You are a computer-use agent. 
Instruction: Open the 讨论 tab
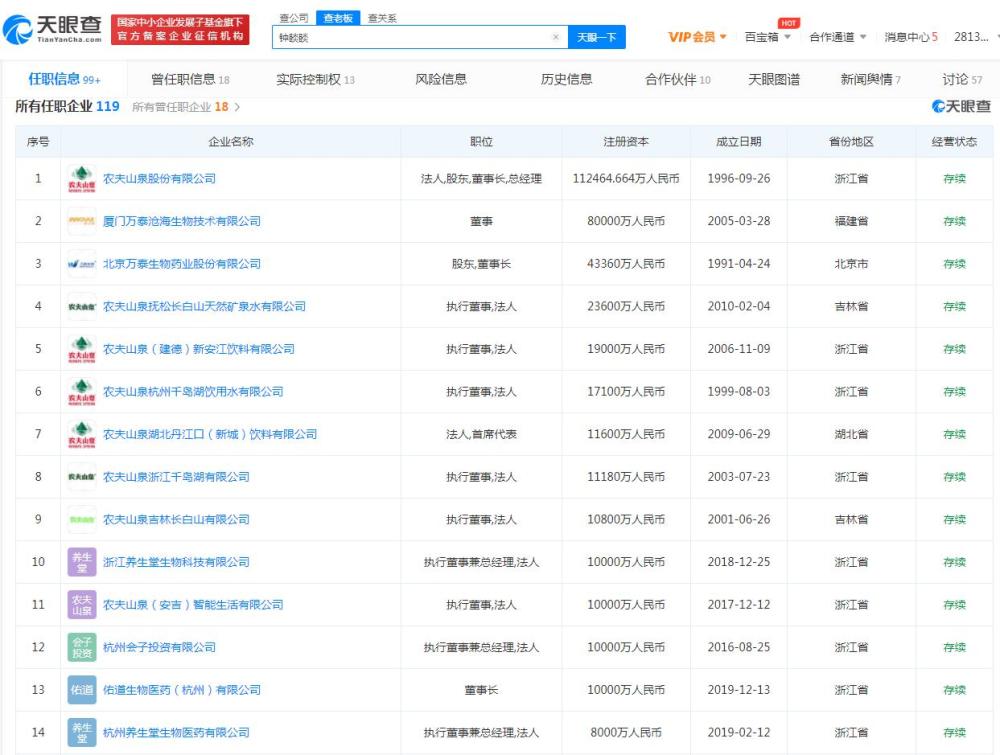[x=962, y=79]
